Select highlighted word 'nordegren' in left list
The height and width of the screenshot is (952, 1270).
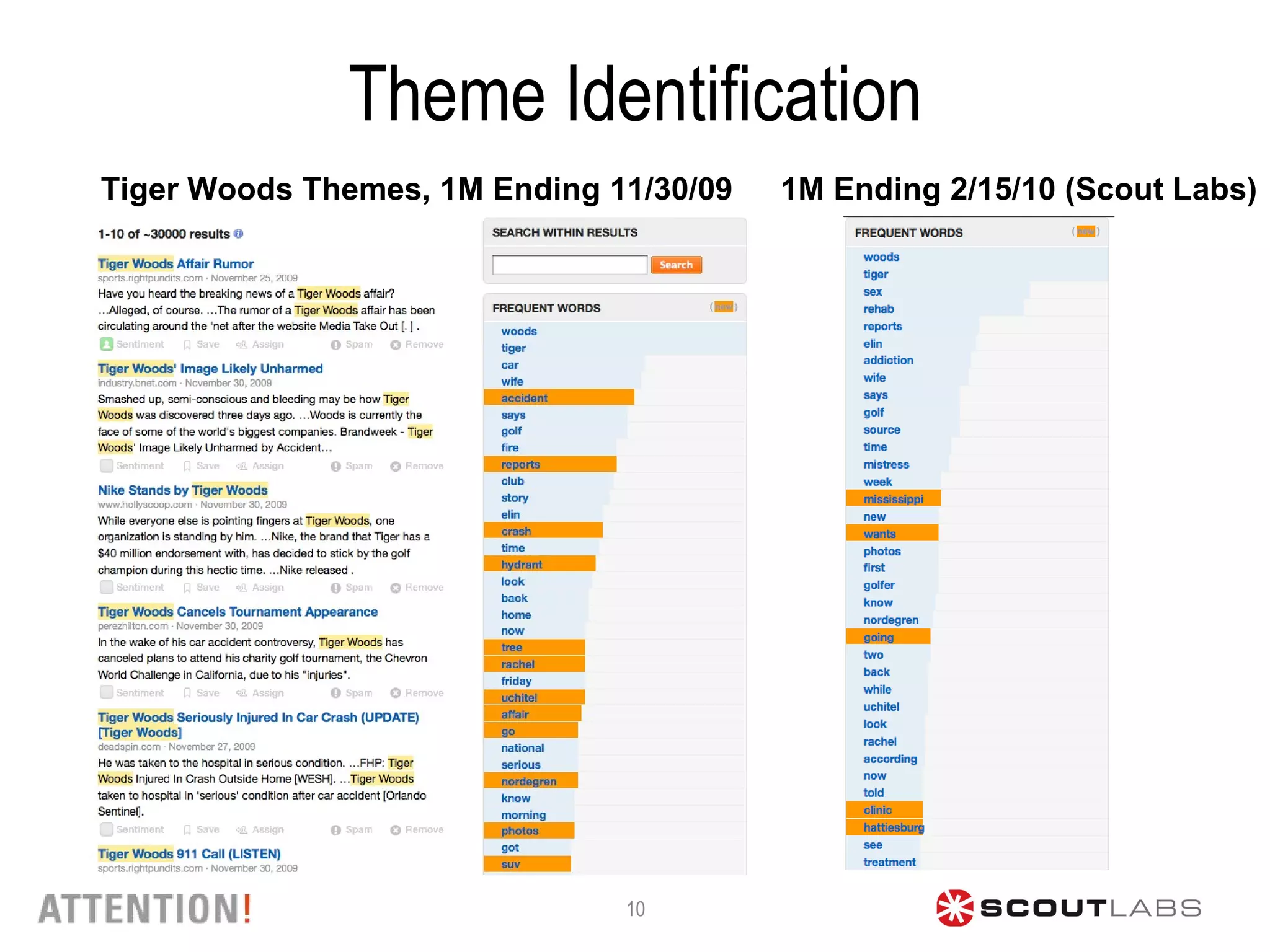click(530, 782)
